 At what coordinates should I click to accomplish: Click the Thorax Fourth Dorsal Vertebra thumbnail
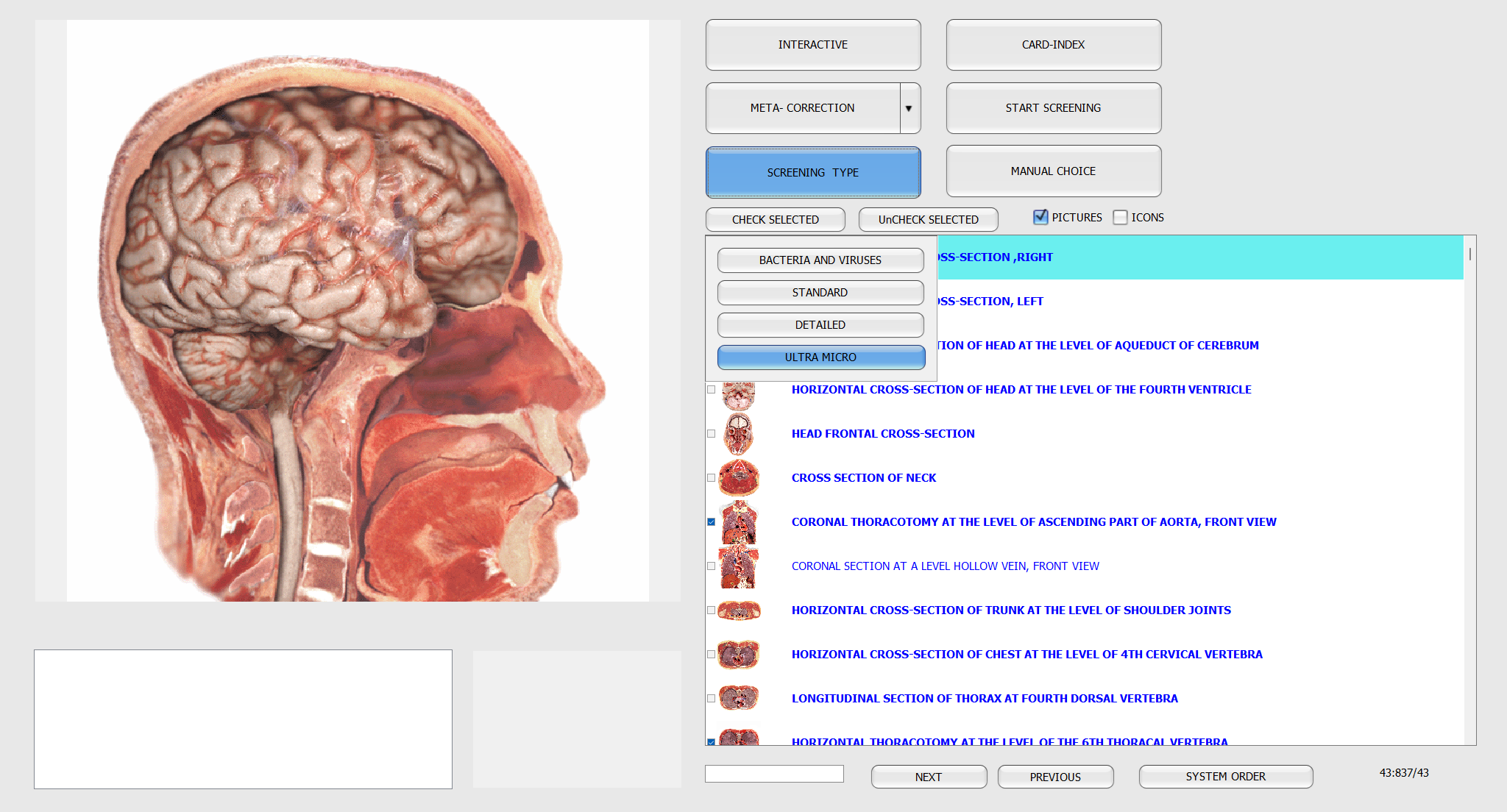738,697
